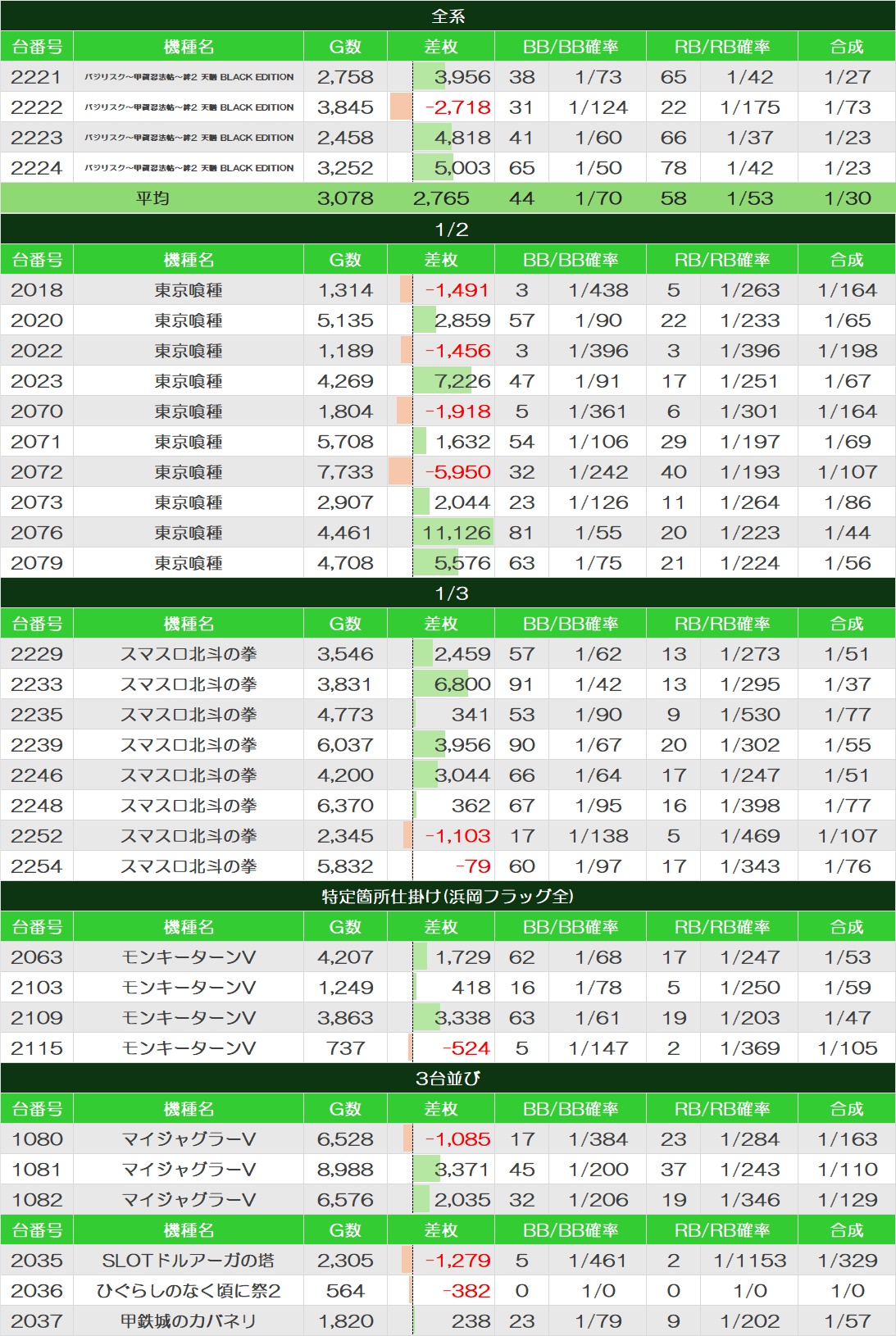Select スマスロ北斗の拳 name in row 2233
Image resolution: width=896 pixels, height=1336 pixels.
(189, 684)
